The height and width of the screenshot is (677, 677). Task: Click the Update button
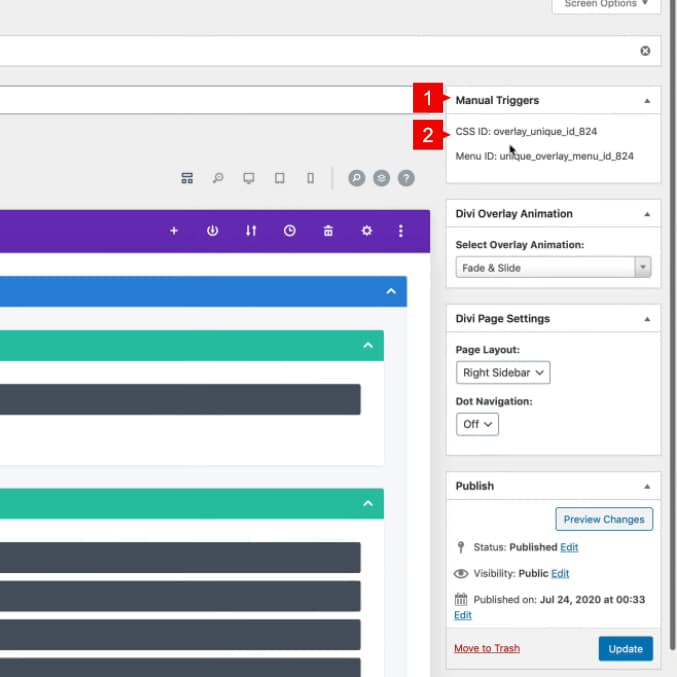625,648
